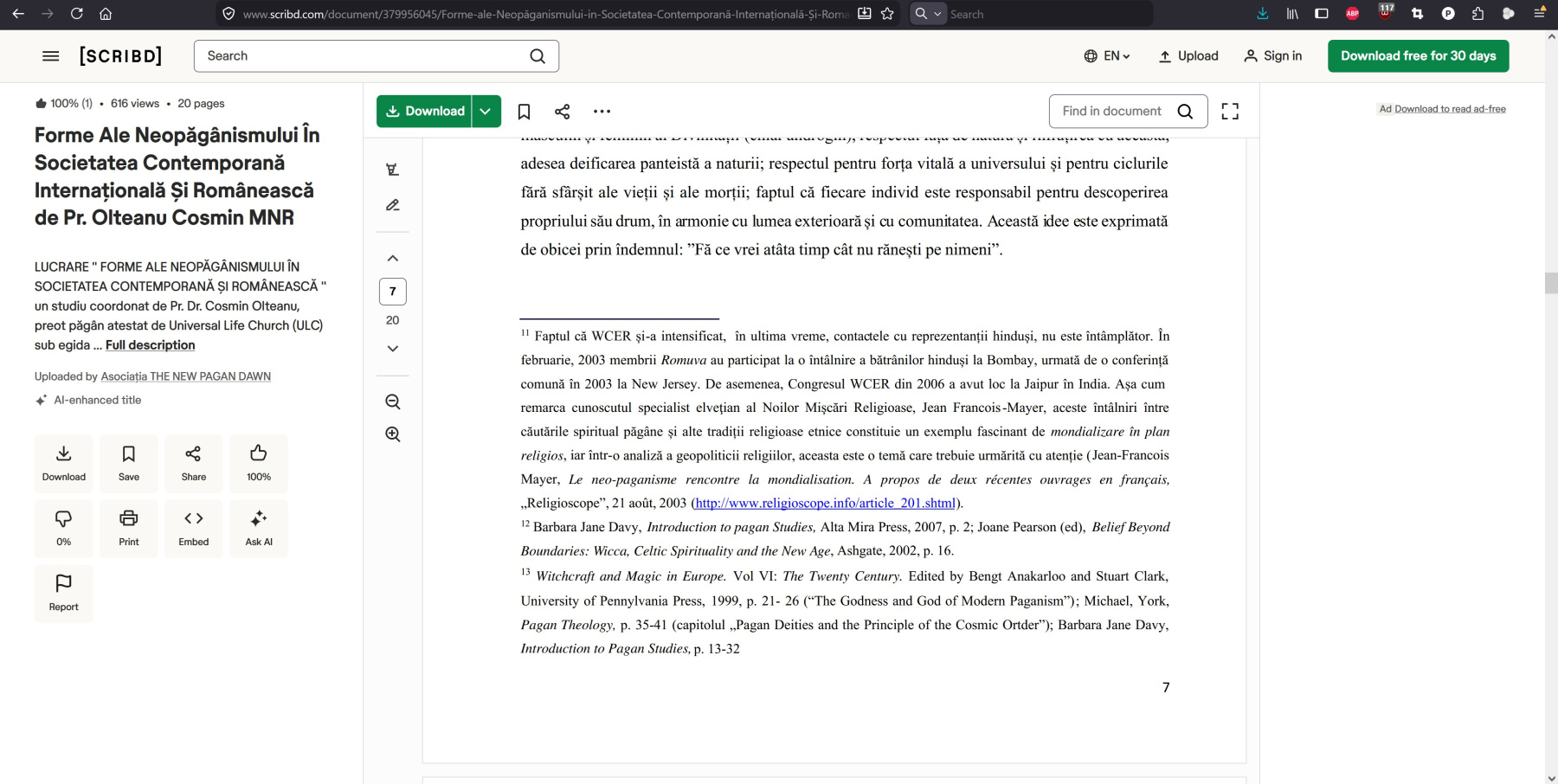Click the Ask AI sparkle button

259,528
